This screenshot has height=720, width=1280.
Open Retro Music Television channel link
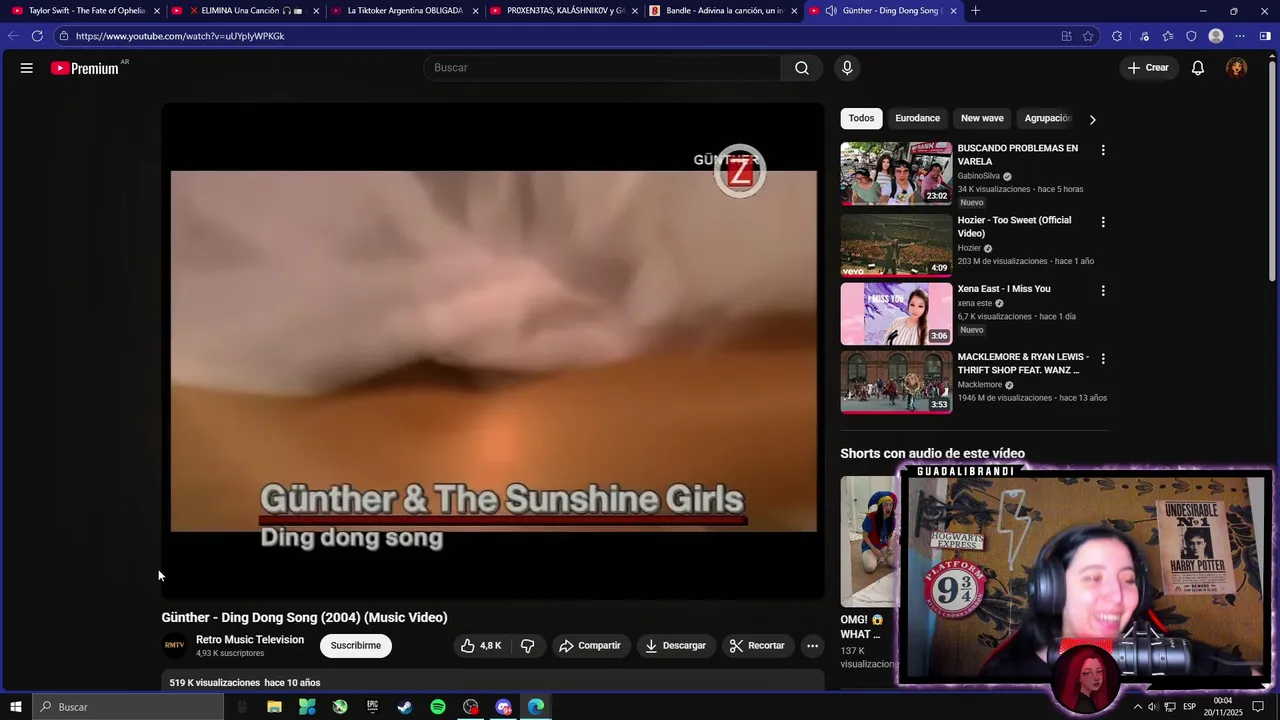pos(250,640)
